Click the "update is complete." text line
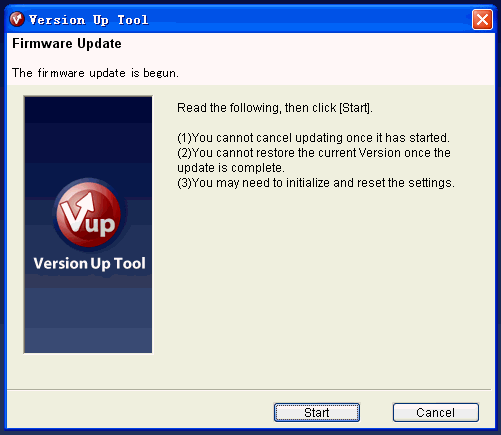The height and width of the screenshot is (435, 501). coord(231,168)
